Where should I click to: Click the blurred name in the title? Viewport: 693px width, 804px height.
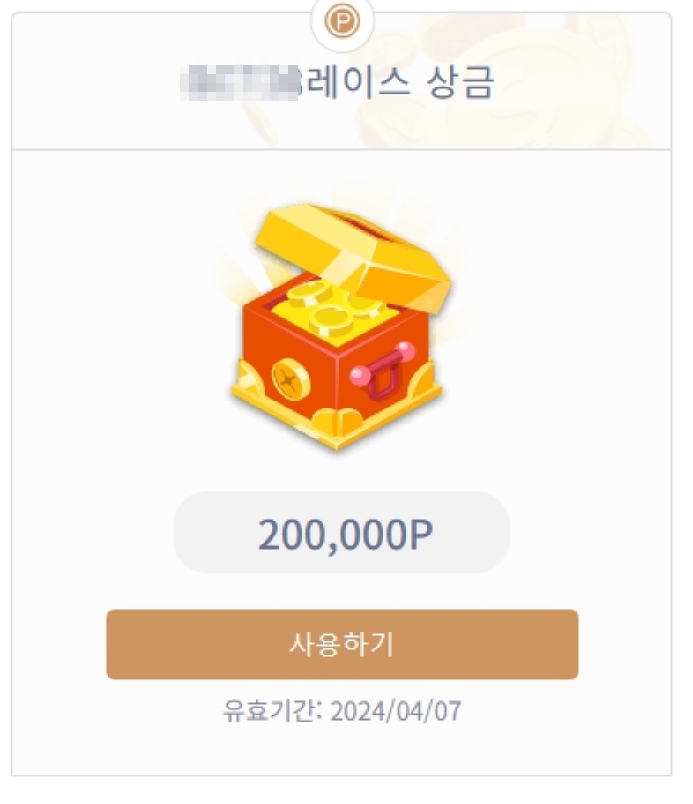pos(239,83)
